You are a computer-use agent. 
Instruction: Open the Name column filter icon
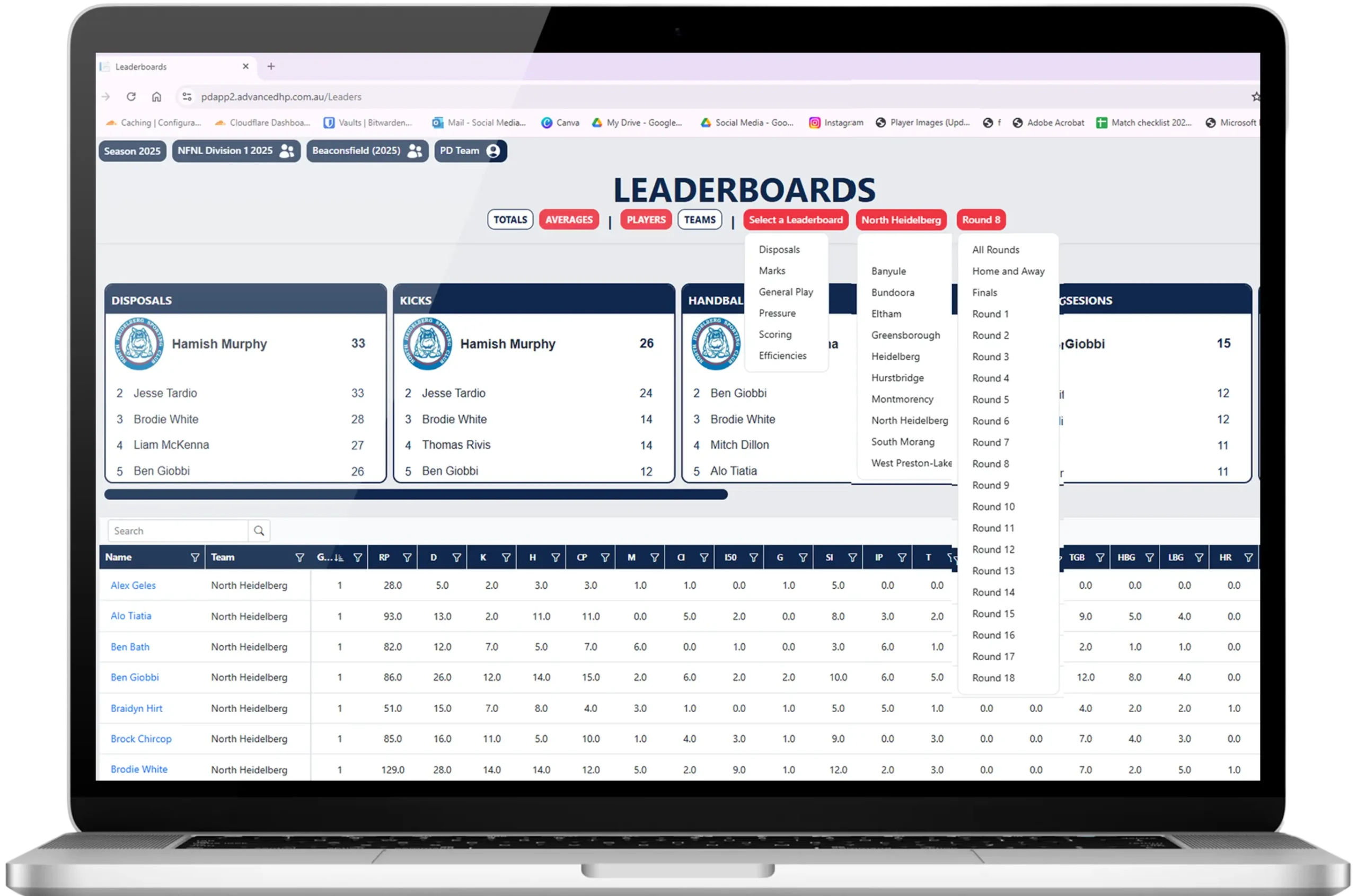click(x=195, y=558)
